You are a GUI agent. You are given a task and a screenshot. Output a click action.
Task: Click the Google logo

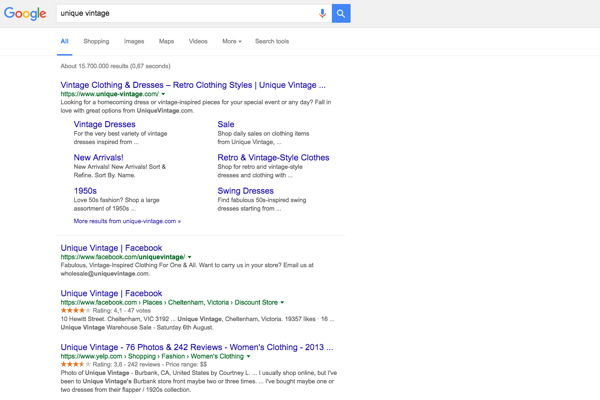pyautogui.click(x=25, y=13)
